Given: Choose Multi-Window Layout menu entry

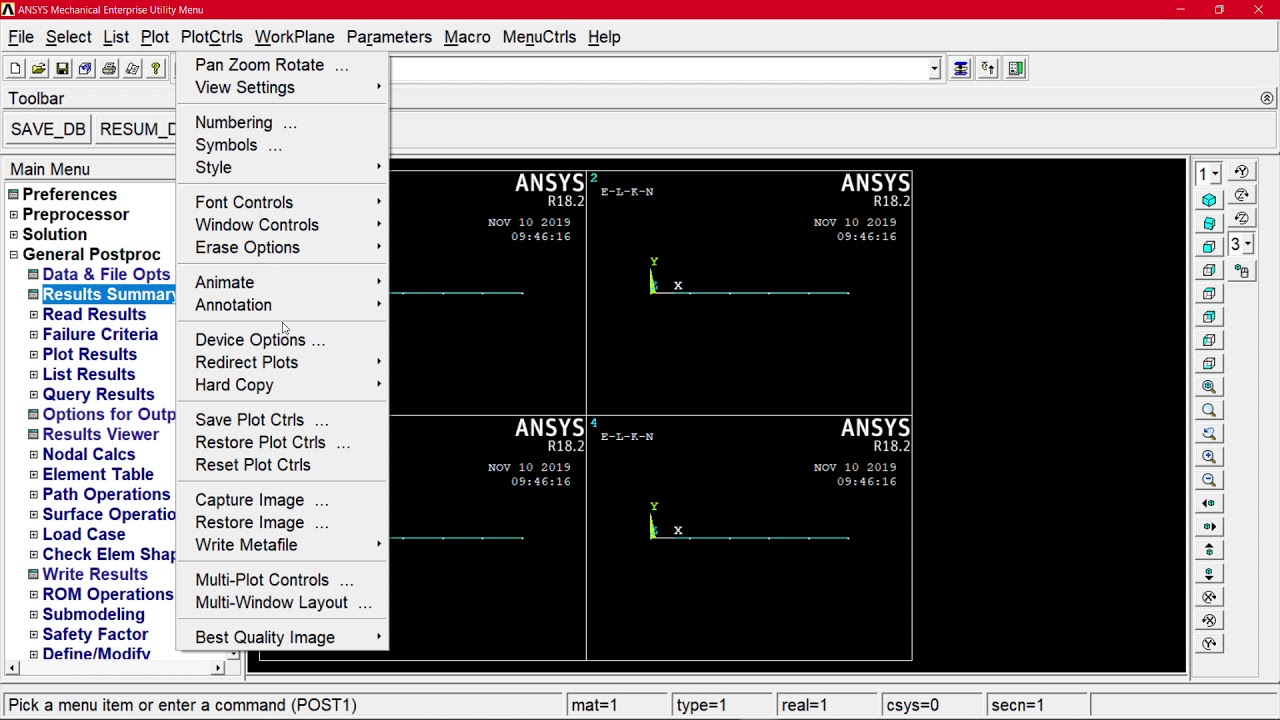Looking at the screenshot, I should point(283,603).
